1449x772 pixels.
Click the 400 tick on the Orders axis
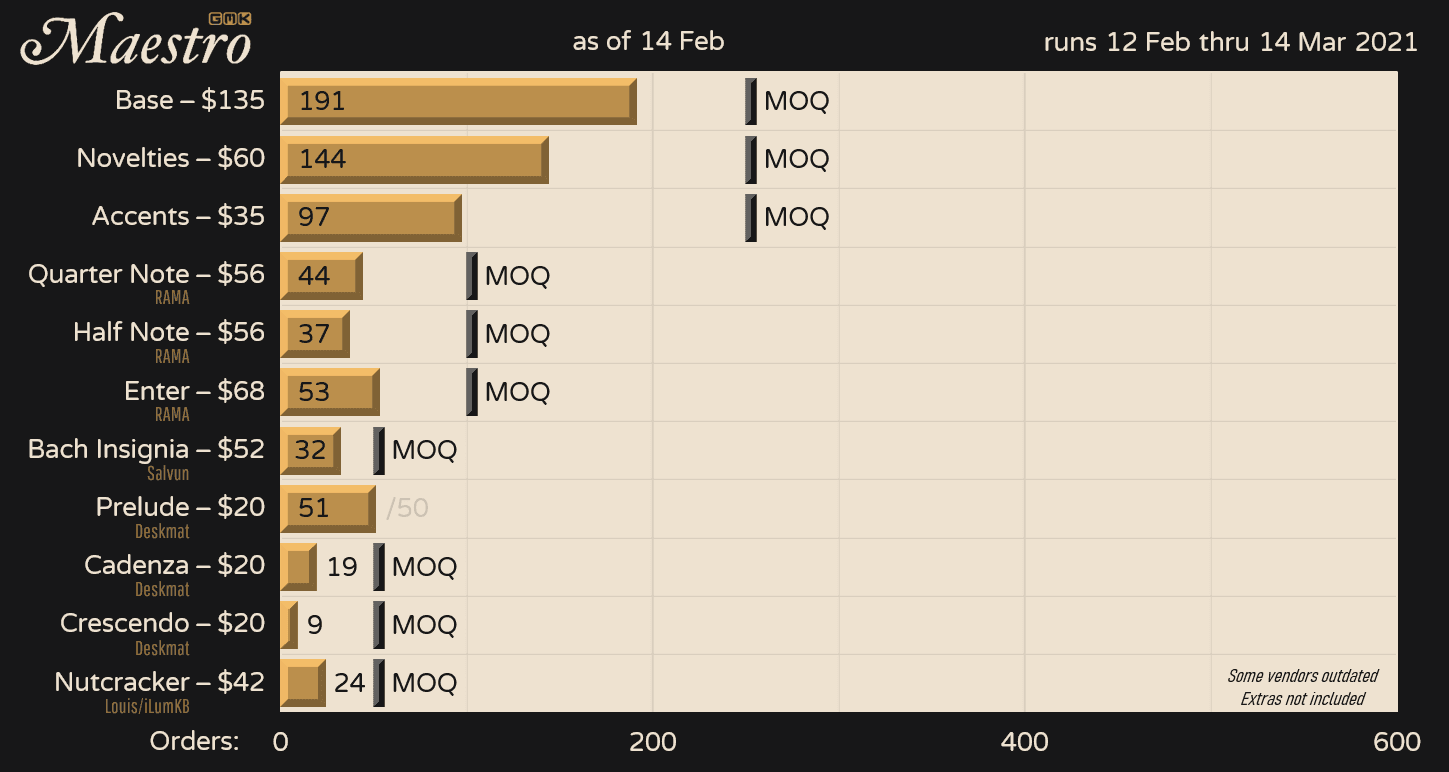pos(1025,742)
